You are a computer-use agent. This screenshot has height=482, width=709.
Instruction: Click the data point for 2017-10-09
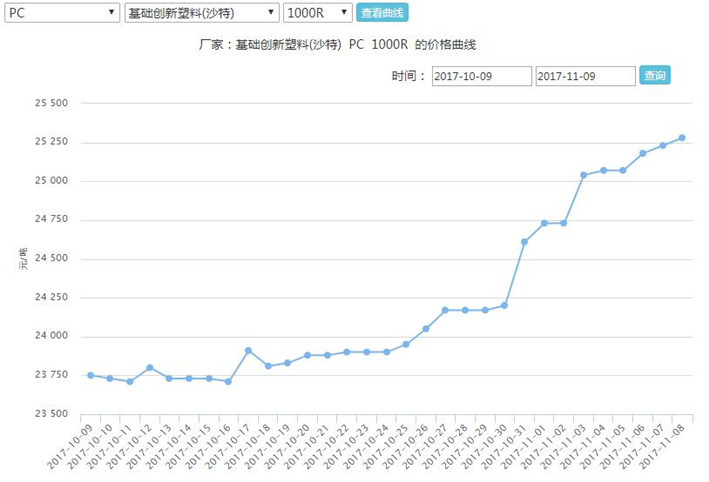coord(91,375)
